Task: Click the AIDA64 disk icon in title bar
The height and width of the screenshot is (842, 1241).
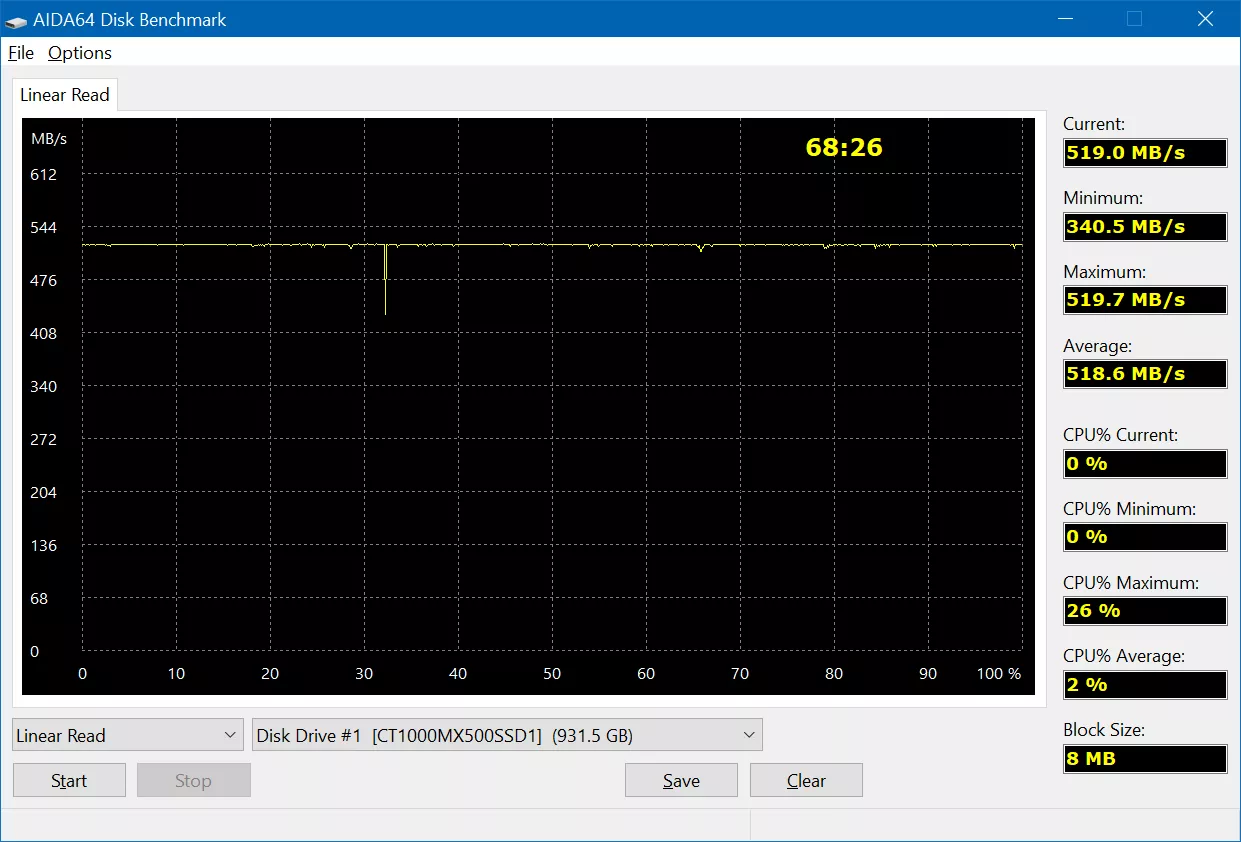Action: (x=17, y=20)
